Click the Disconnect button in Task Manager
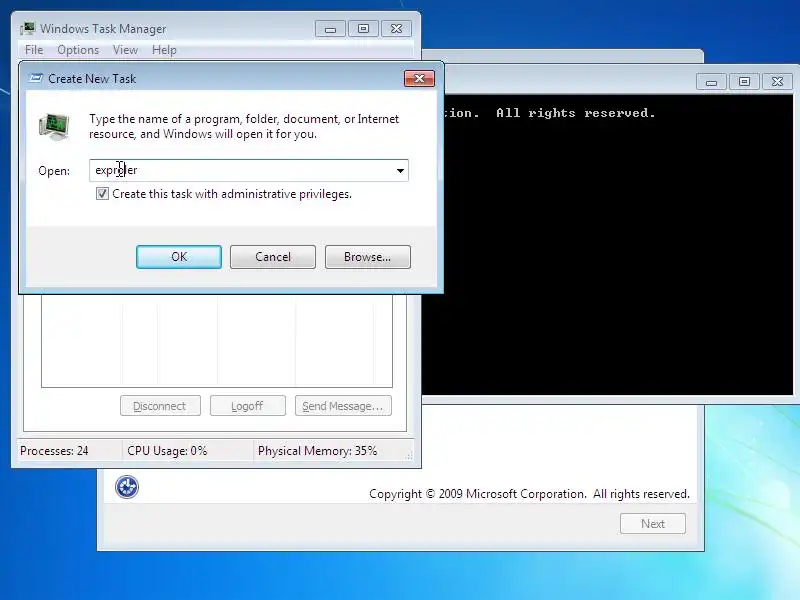The width and height of the screenshot is (800, 600). pyautogui.click(x=160, y=406)
